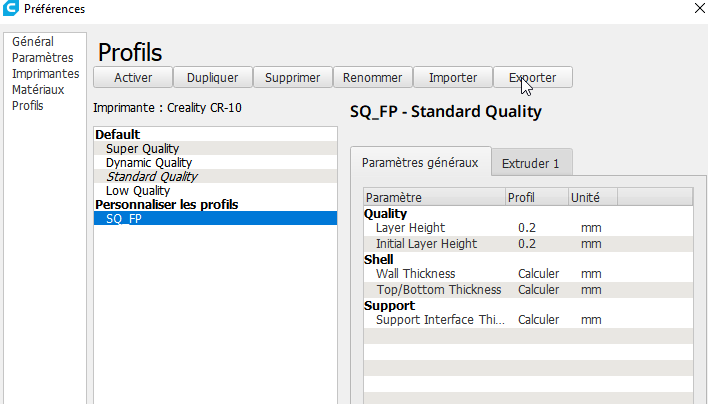Screen dimensions: 708x404
Task: Select the Support Interface Thi... row
Action: 528,320
